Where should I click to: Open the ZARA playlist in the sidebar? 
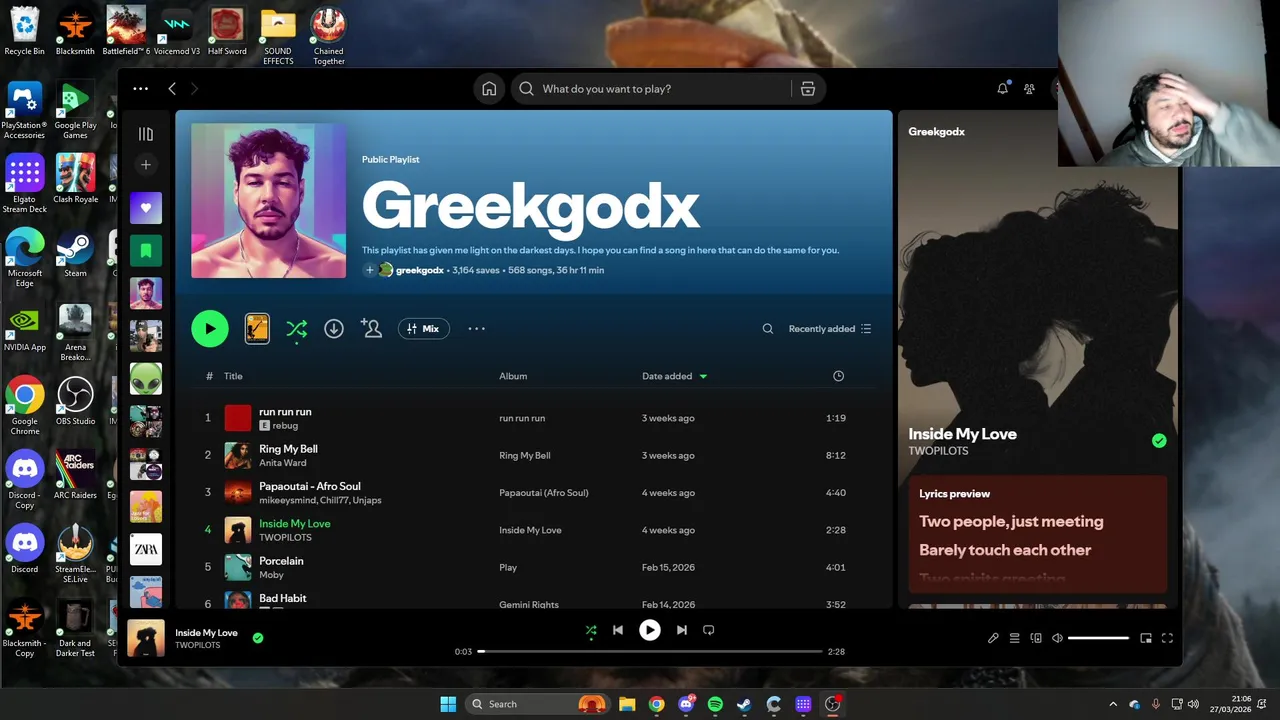point(146,549)
